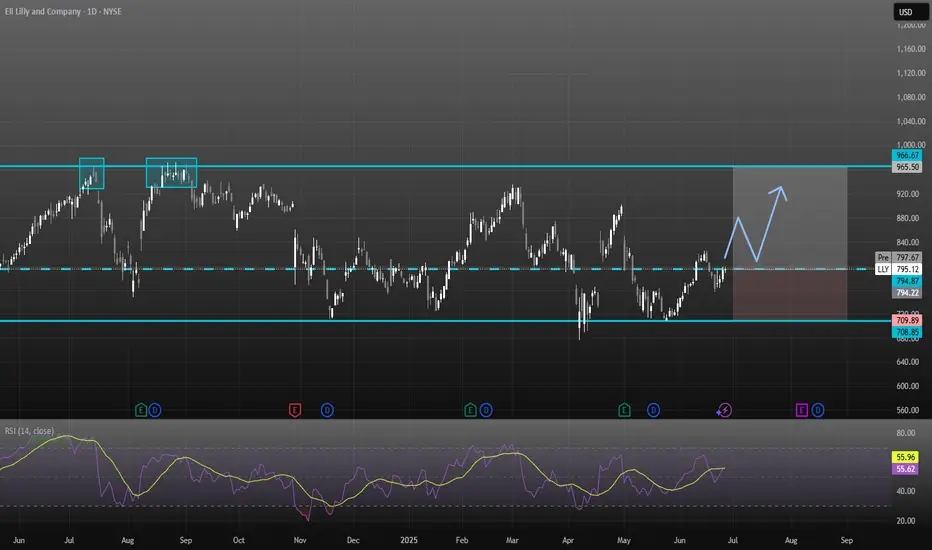Click the 1,160.00 price axis label

(911, 49)
